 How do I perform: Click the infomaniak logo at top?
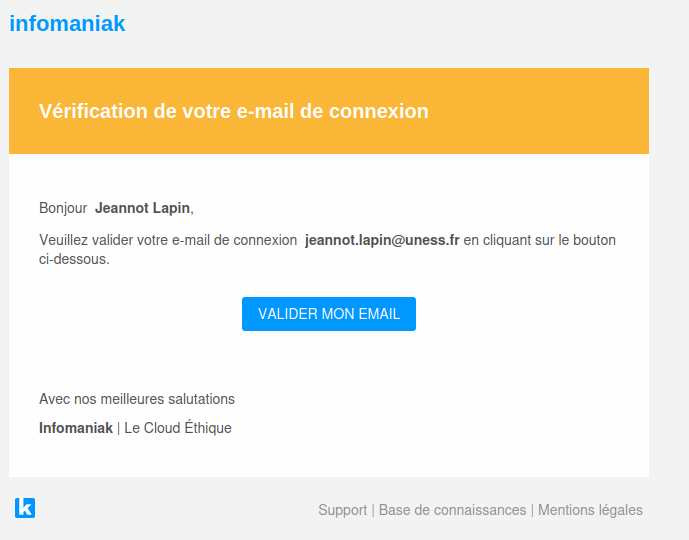click(67, 23)
